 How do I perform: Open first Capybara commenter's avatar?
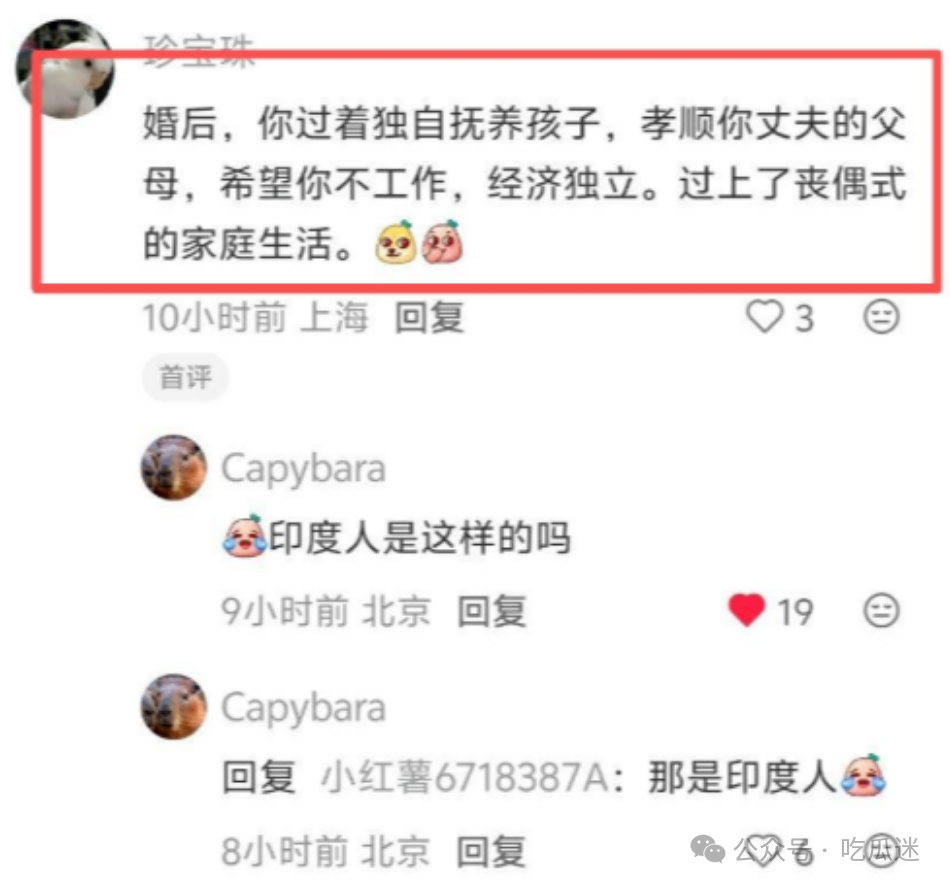coord(174,467)
